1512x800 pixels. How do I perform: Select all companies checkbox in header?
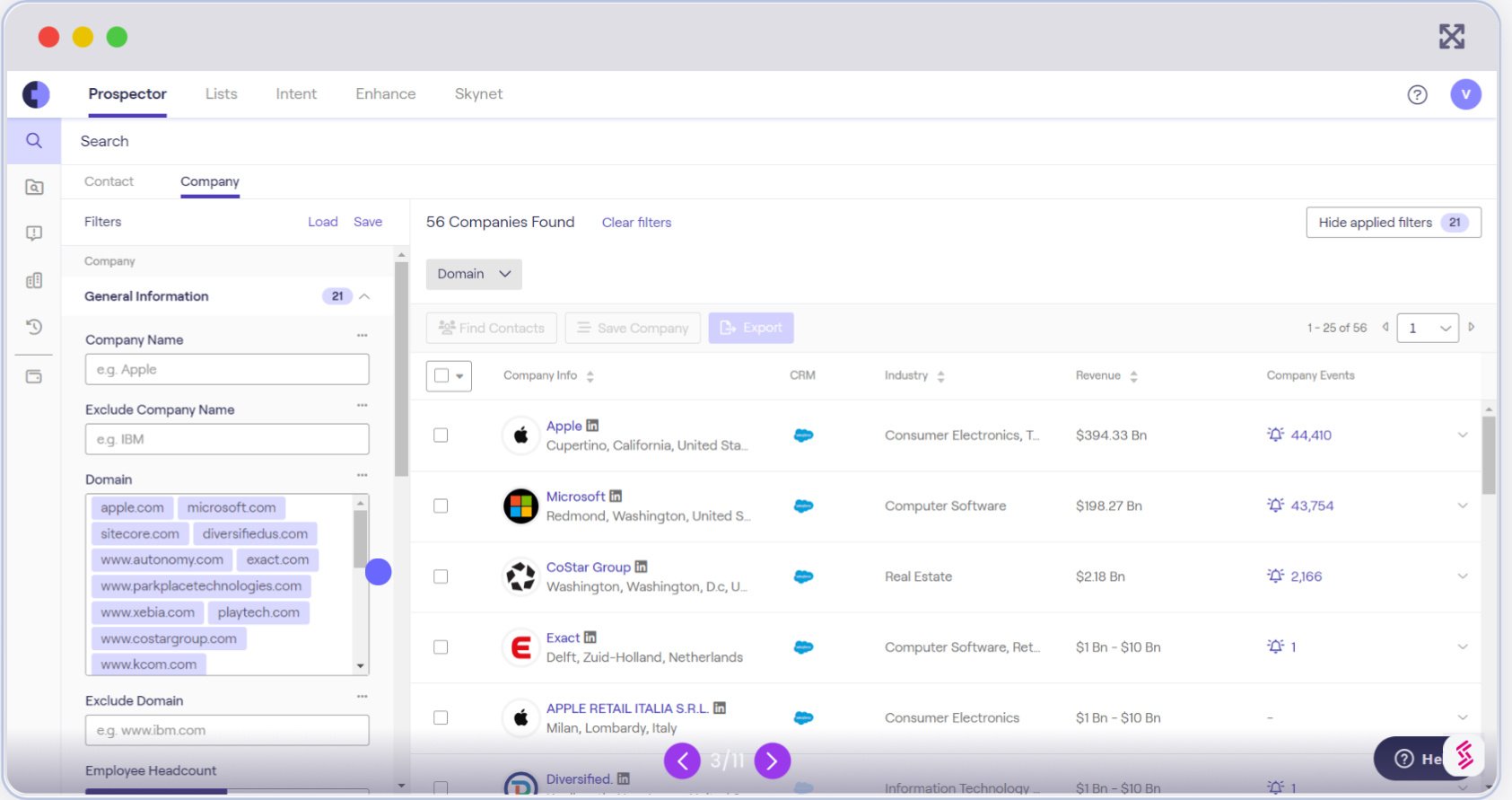point(441,375)
